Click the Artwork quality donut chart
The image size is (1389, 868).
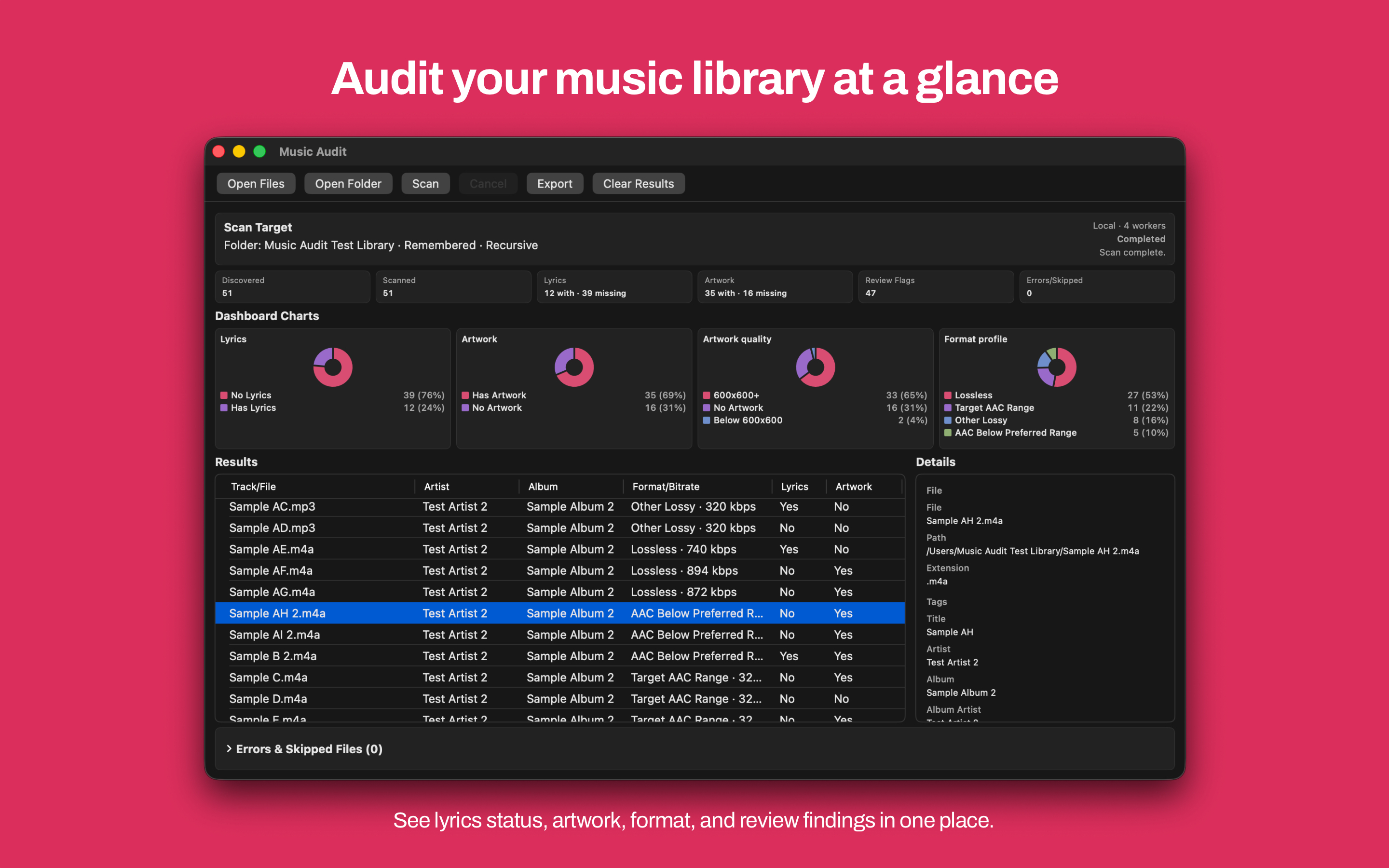816,367
